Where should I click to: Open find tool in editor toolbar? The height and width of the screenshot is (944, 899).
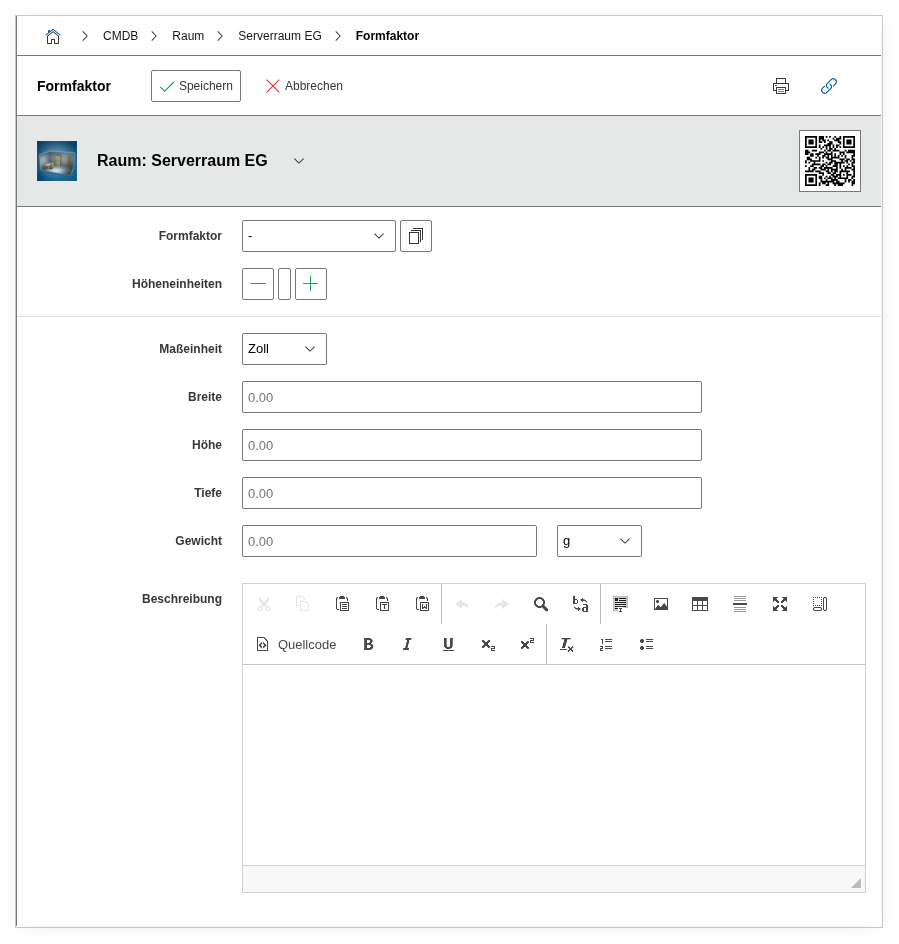541,604
